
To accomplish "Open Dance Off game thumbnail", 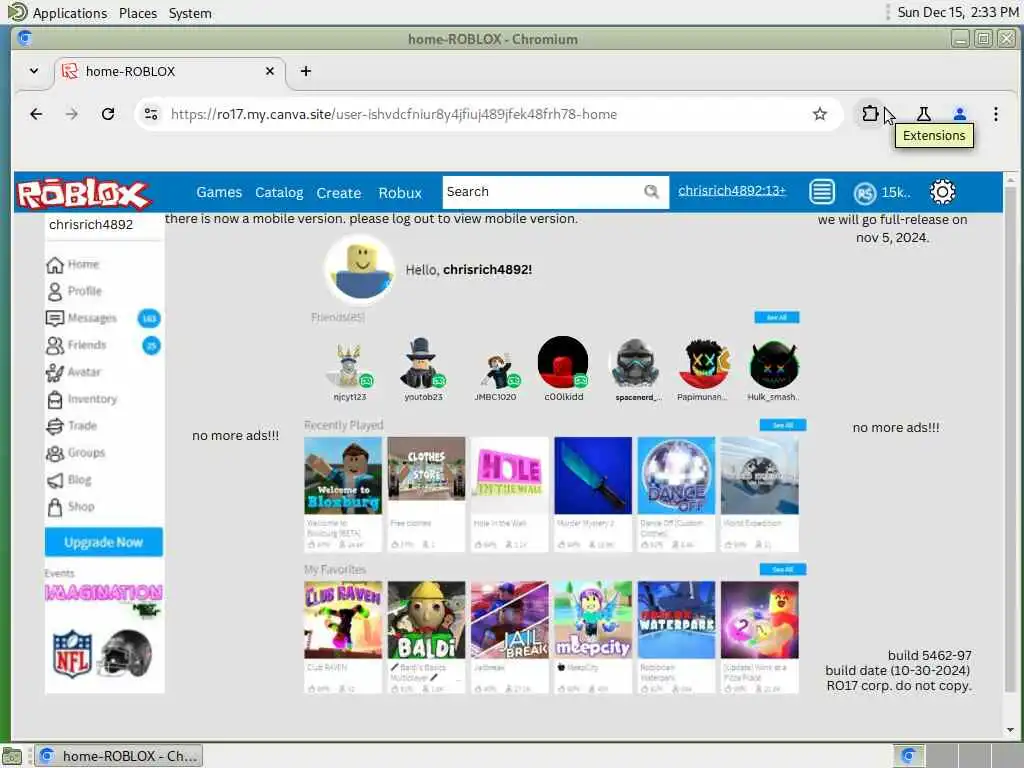I will [676, 475].
